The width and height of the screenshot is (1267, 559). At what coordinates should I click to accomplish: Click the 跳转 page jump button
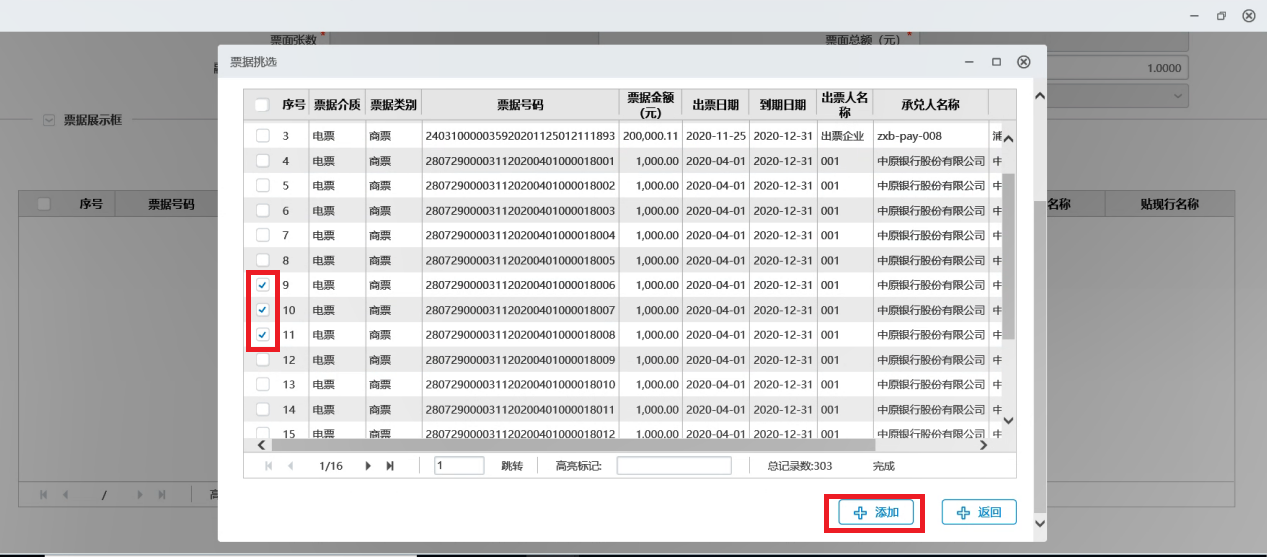pyautogui.click(x=512, y=466)
